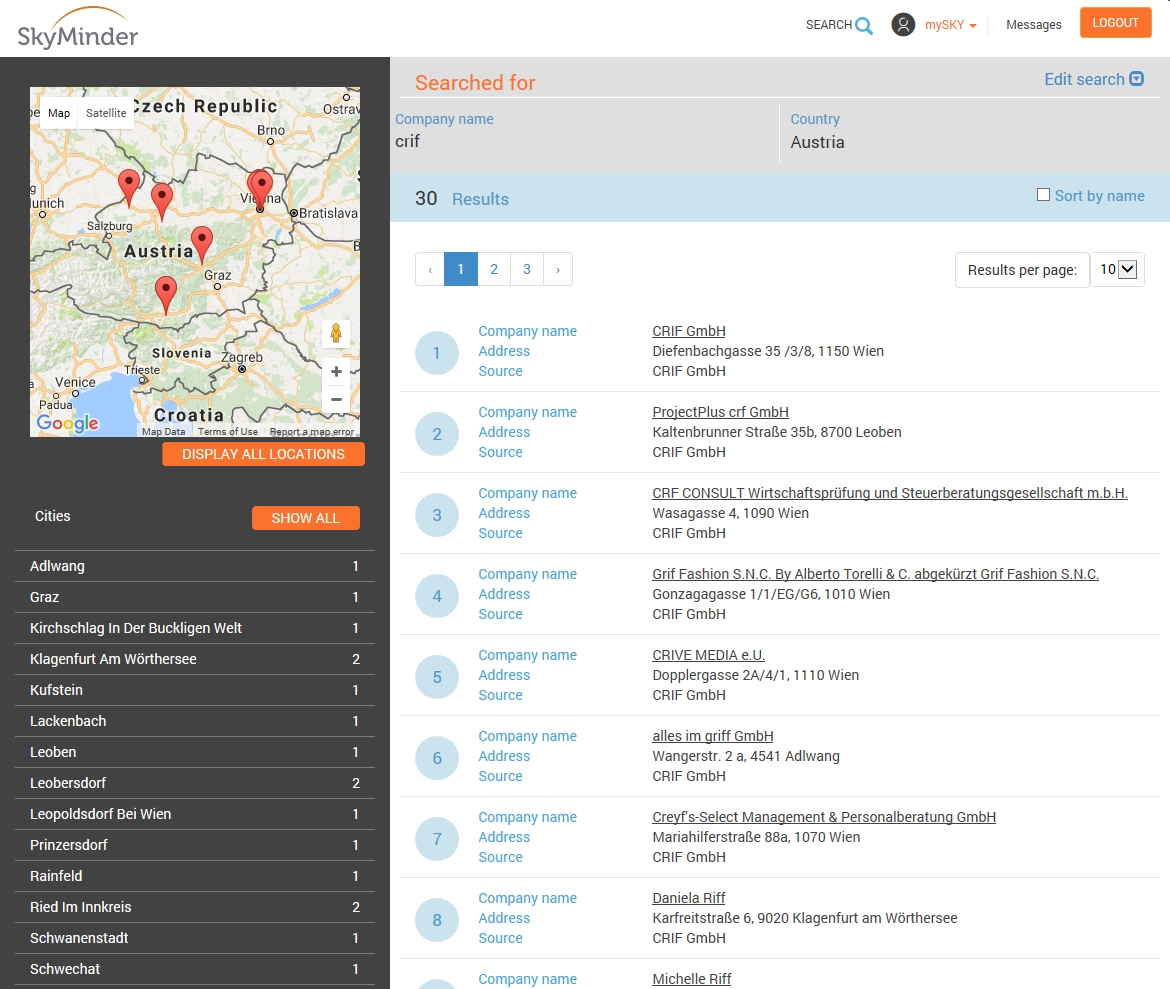Filter results by city Adlwang

point(195,566)
